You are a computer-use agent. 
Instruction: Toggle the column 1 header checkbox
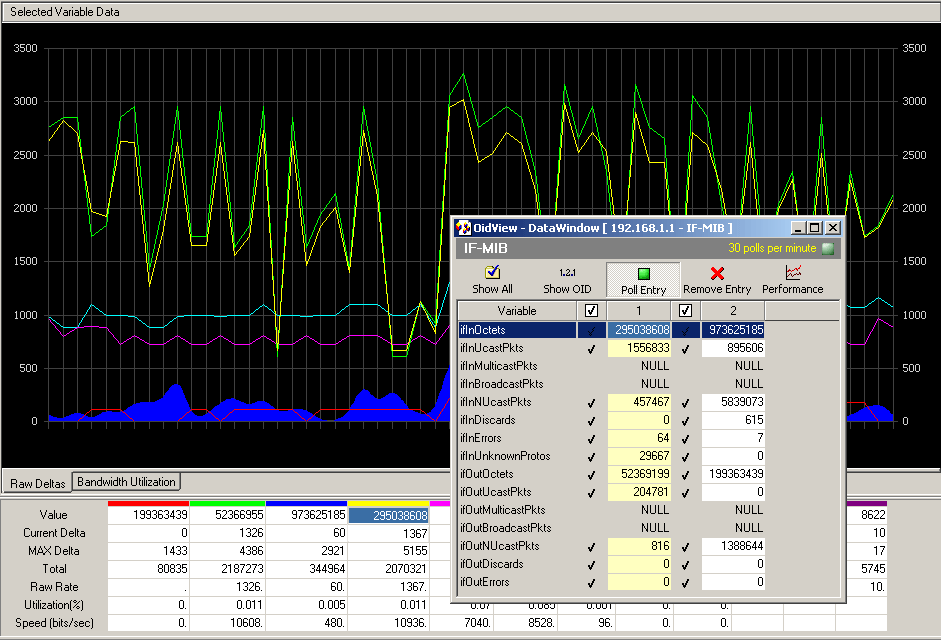[592, 311]
